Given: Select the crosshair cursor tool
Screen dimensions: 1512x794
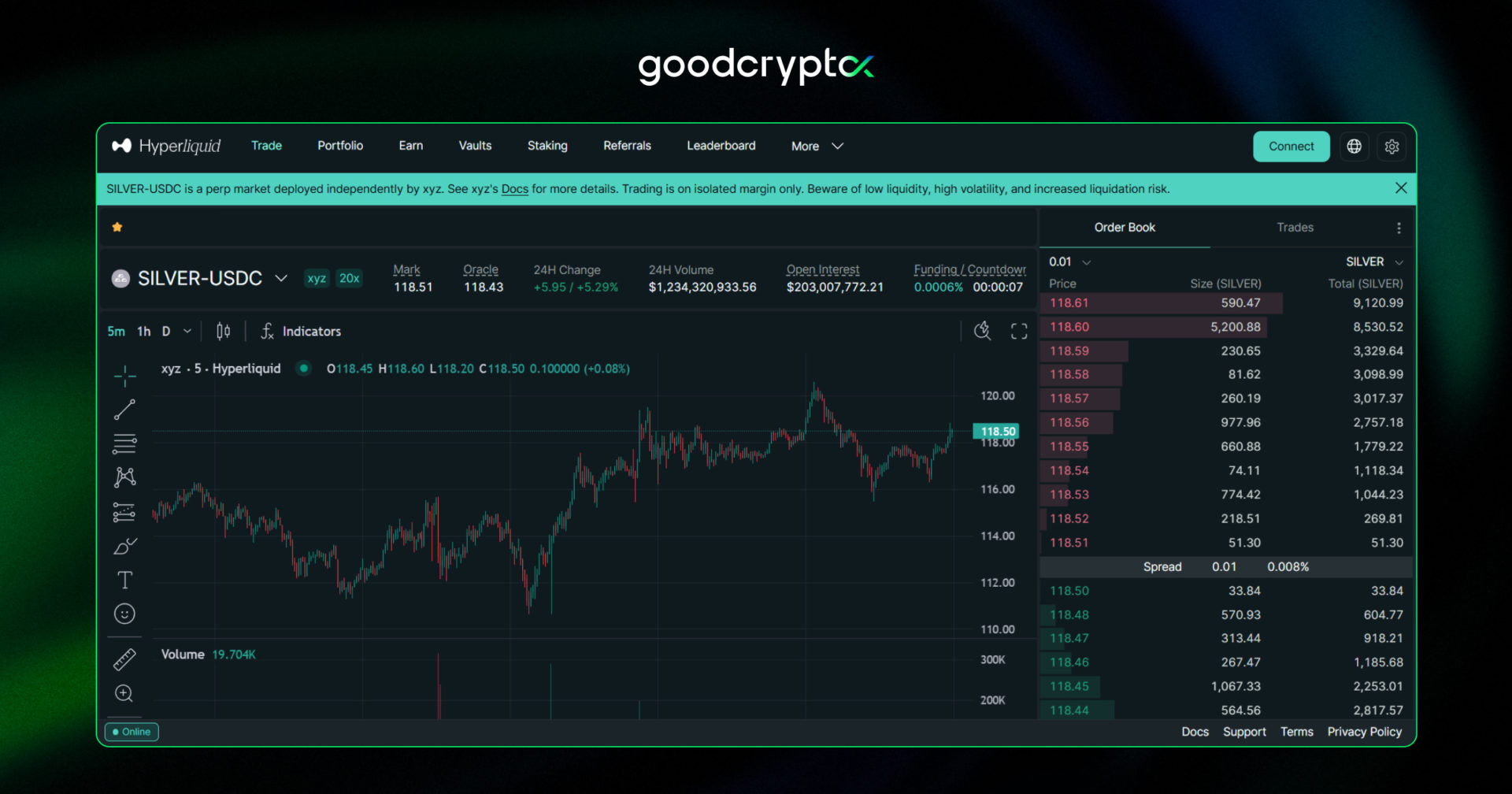Looking at the screenshot, I should pyautogui.click(x=124, y=377).
